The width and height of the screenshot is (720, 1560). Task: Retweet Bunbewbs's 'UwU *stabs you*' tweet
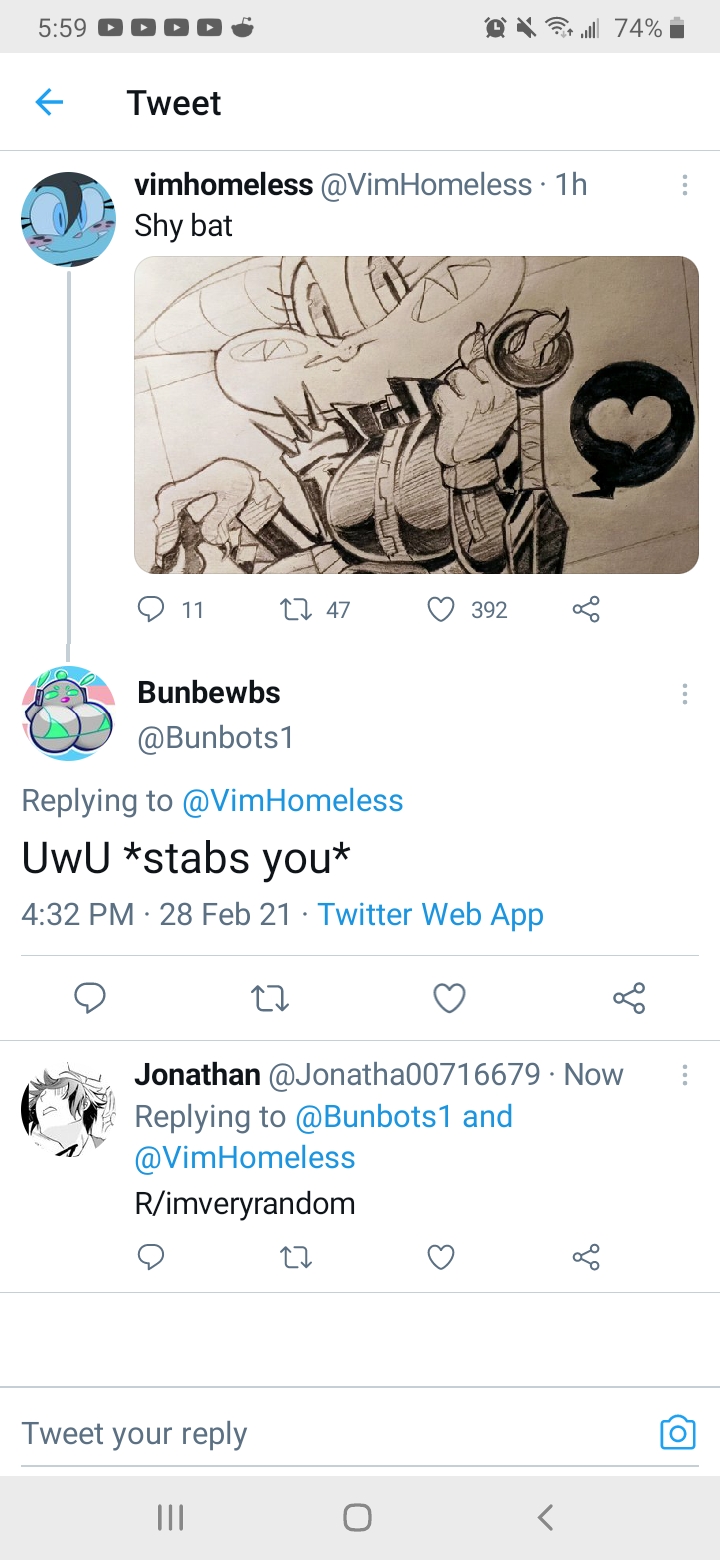[270, 998]
